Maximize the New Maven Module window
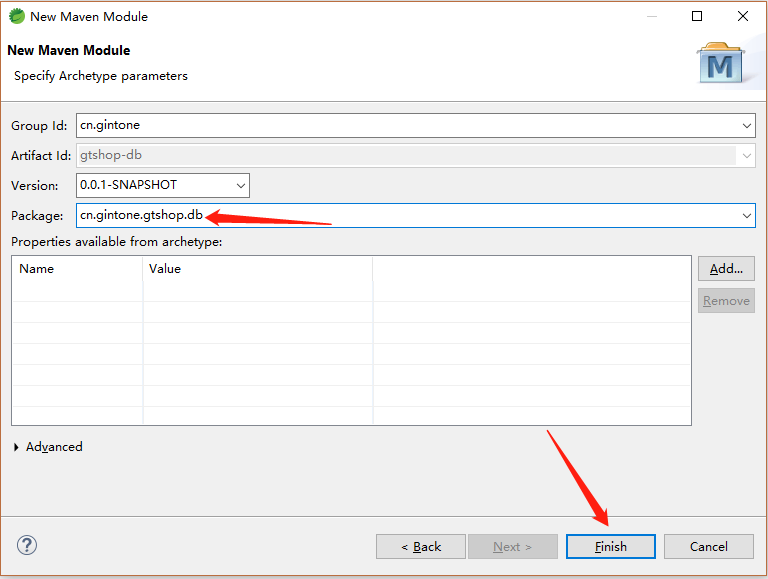 coord(696,16)
